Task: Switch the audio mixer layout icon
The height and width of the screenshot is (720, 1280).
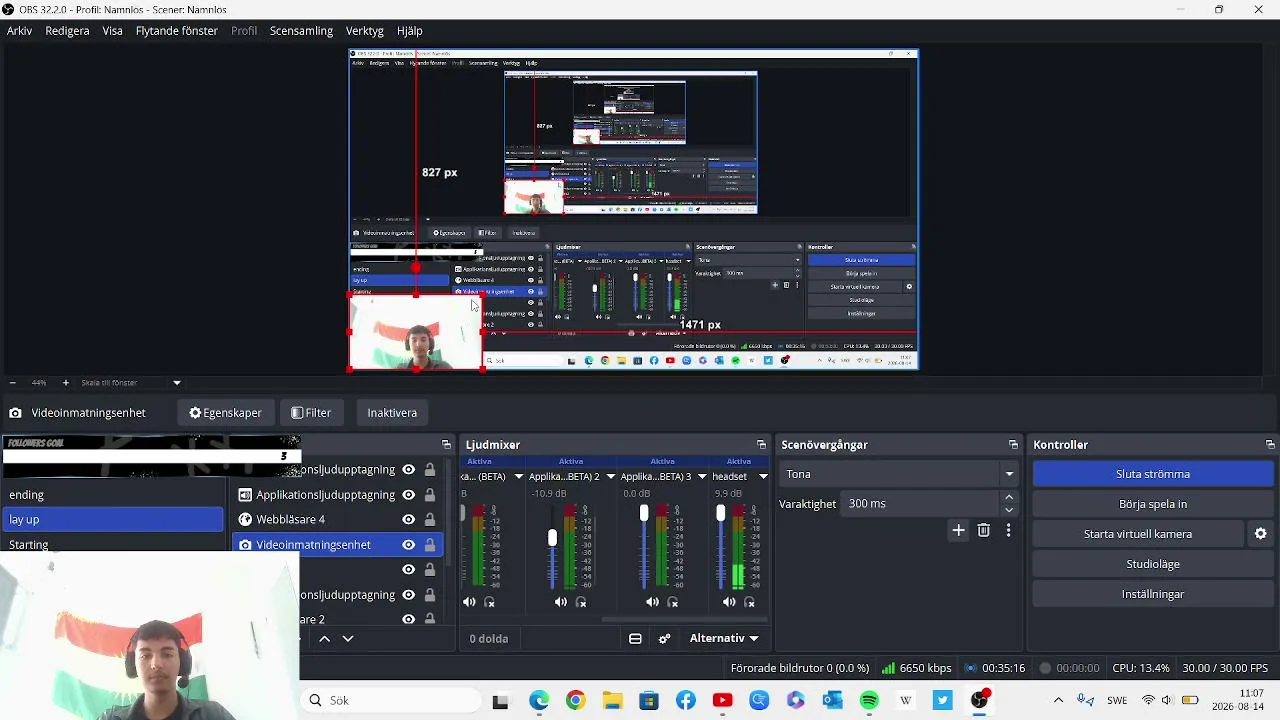Action: [635, 638]
